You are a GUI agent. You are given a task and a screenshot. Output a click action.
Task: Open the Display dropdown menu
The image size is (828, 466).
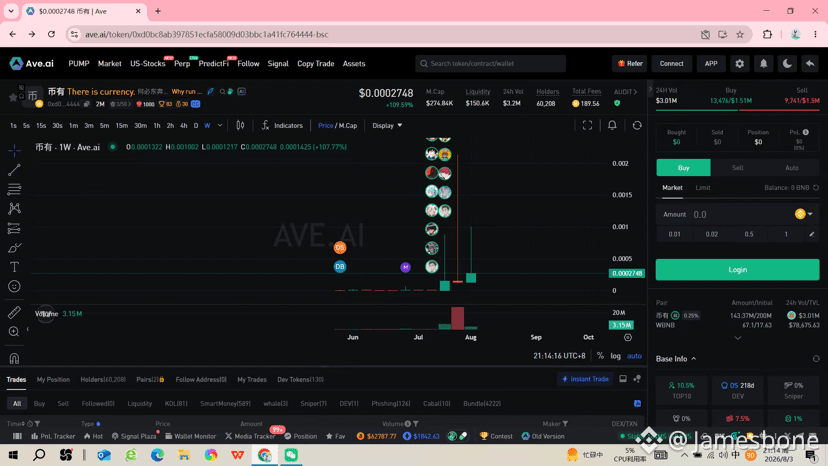point(387,125)
